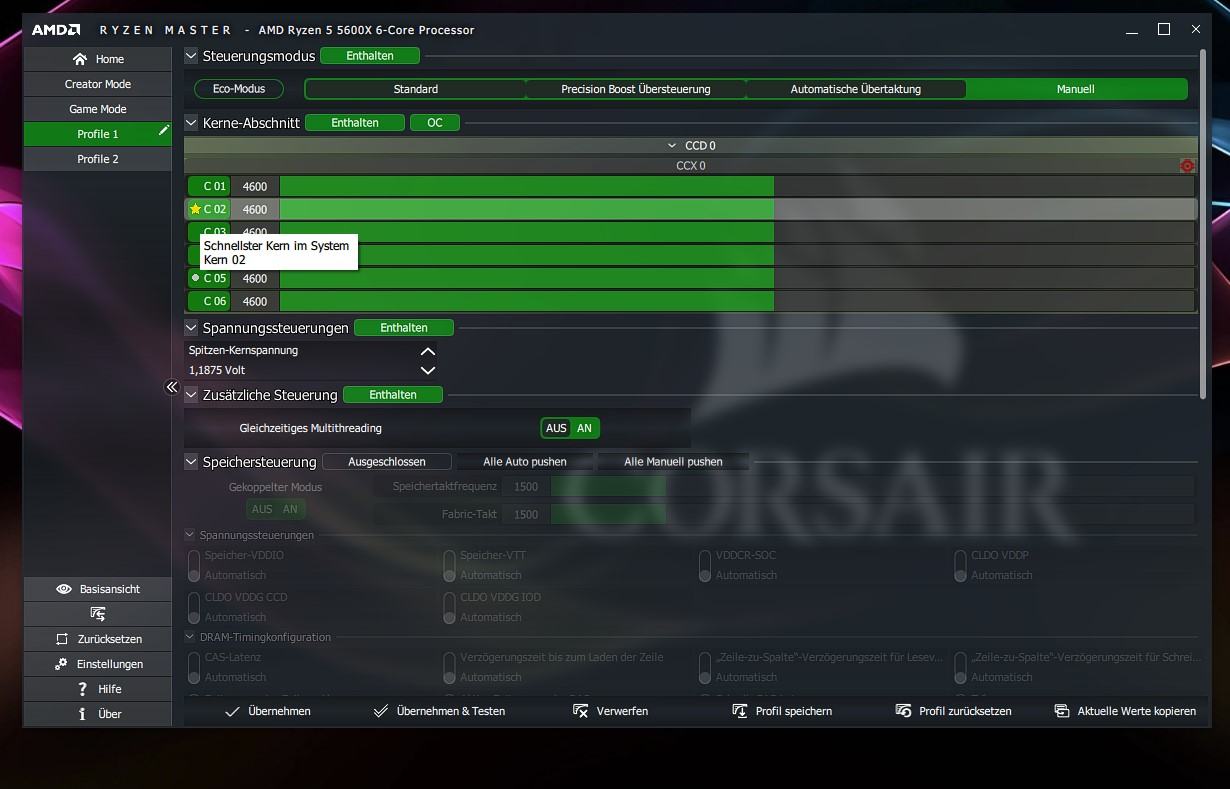Collapse the Steuerungsmodus section chevron
Viewport: 1230px width, 789px height.
191,56
